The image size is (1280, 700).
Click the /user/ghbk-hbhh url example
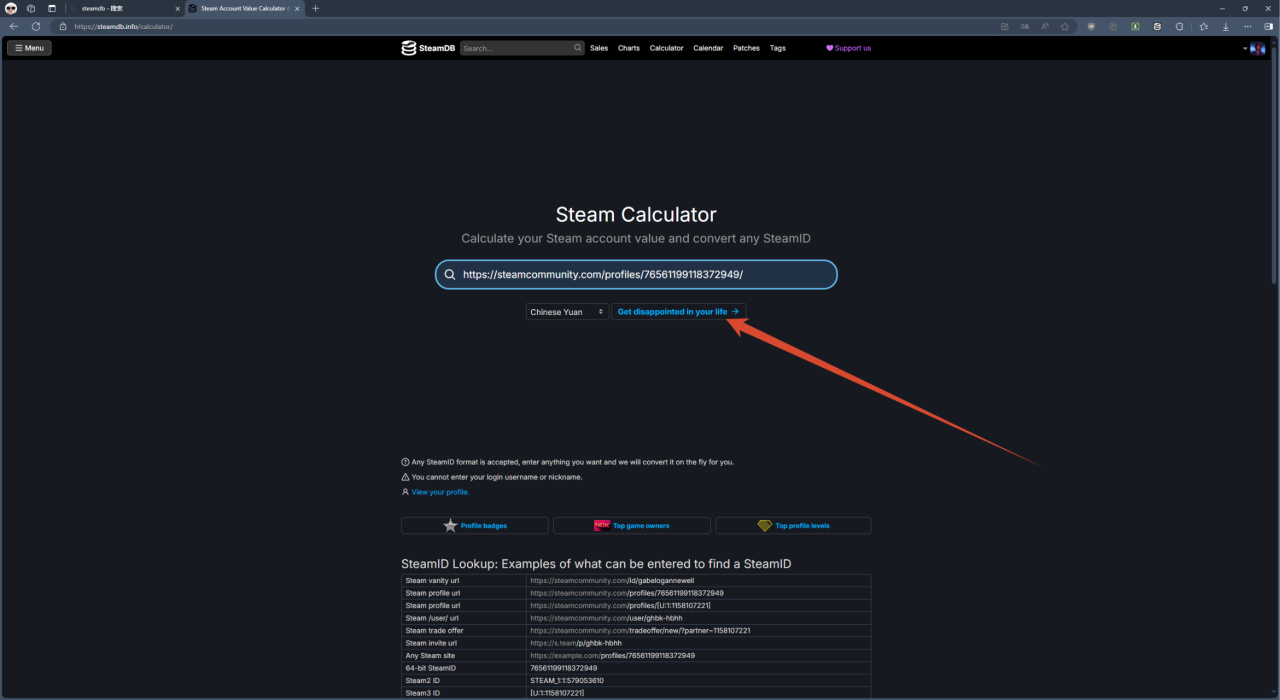606,618
